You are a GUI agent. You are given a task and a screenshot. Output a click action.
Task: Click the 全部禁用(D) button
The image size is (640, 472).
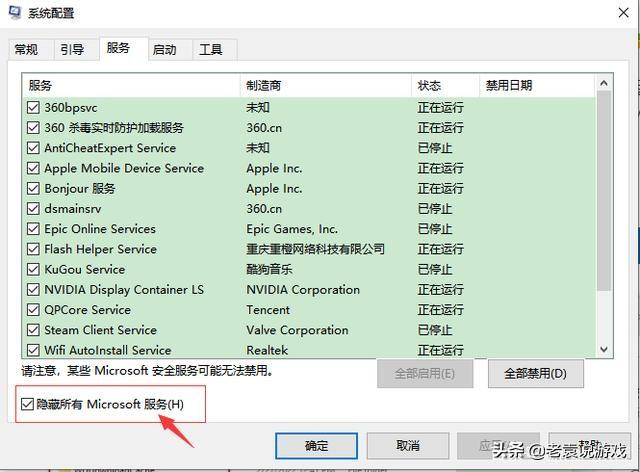tap(536, 374)
